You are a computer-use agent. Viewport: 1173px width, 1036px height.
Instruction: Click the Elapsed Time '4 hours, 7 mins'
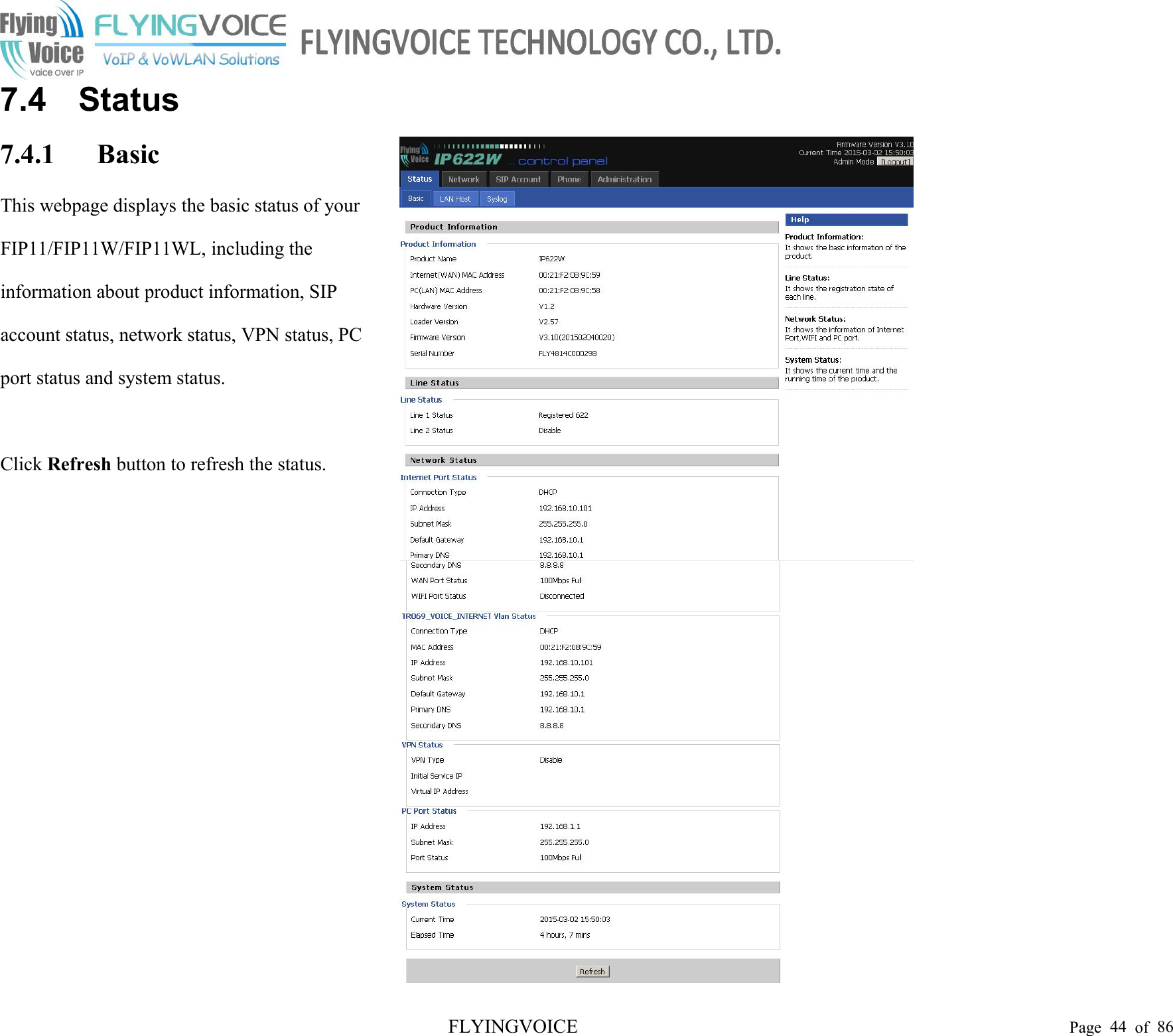[x=565, y=935]
